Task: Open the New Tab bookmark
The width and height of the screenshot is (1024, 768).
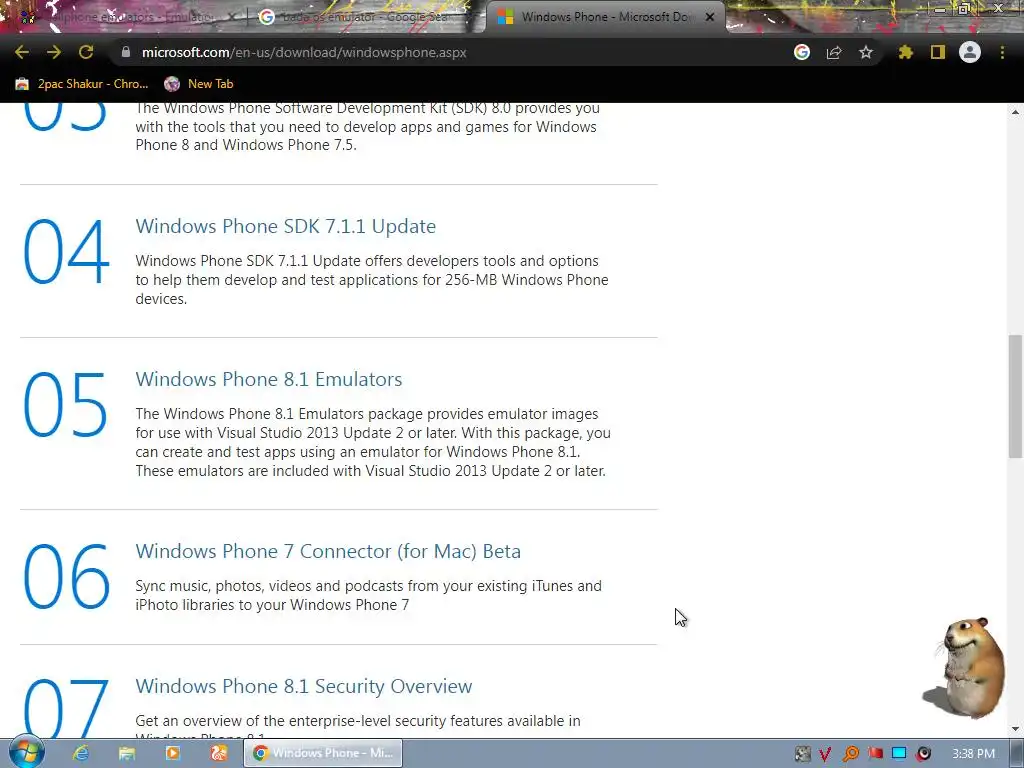Action: (x=199, y=84)
